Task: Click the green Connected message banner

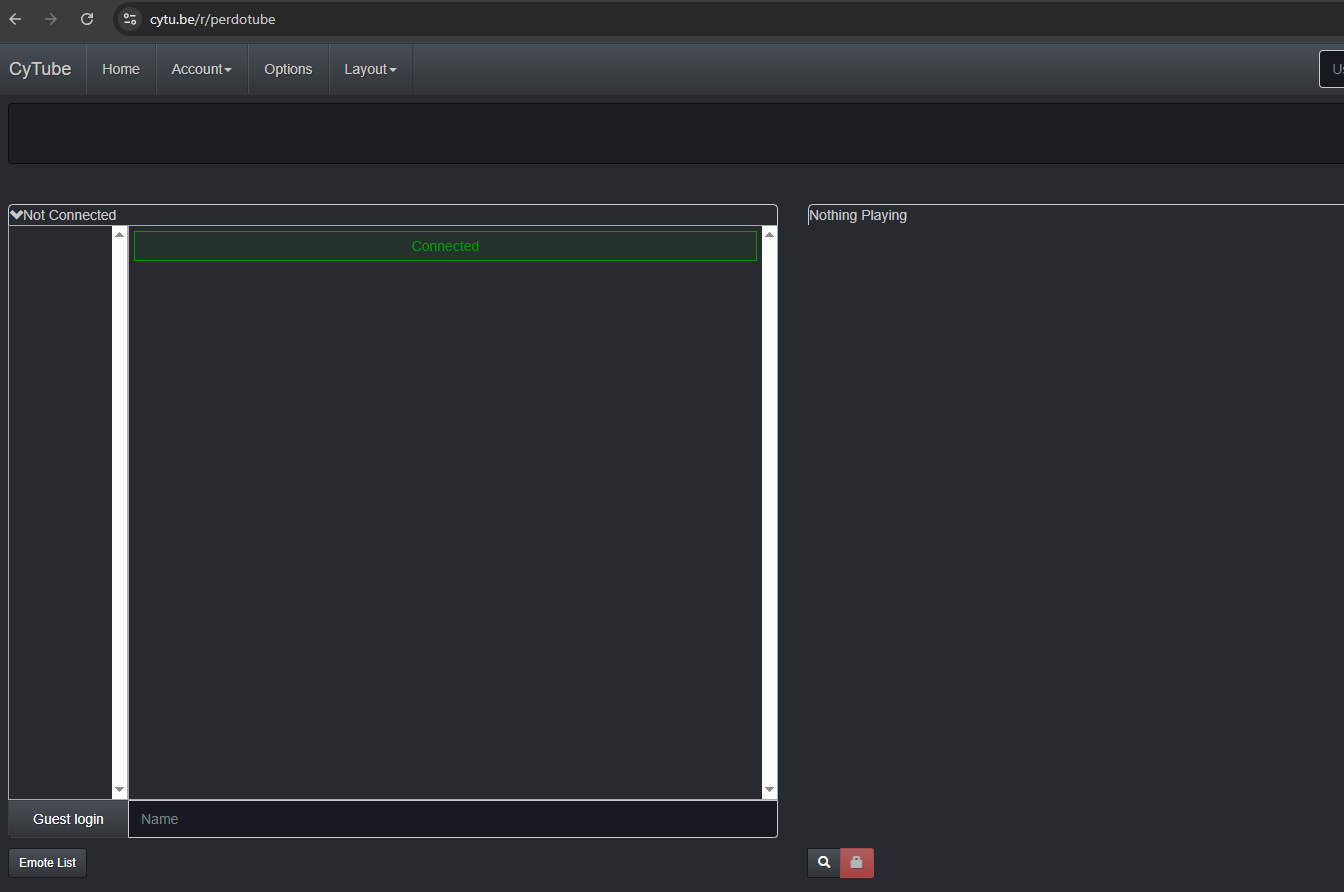Action: coord(445,246)
